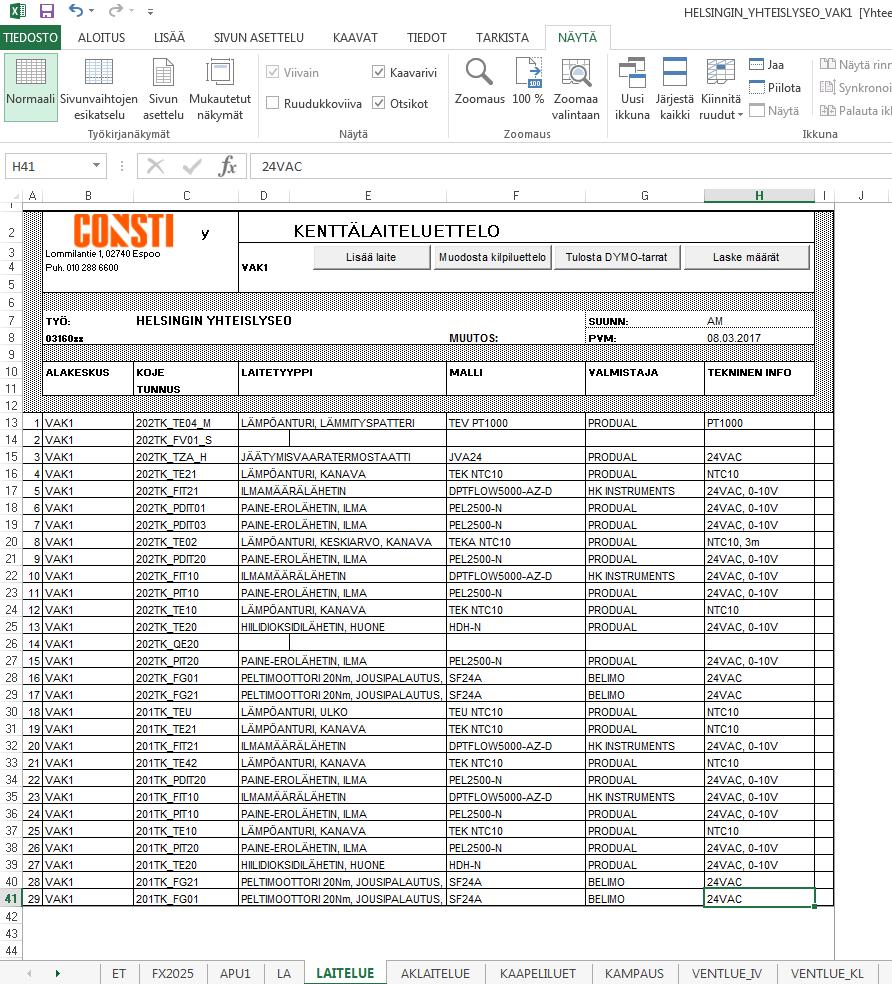892x984 pixels.
Task: Switch to Sivun asettelu view
Action: (x=163, y=87)
